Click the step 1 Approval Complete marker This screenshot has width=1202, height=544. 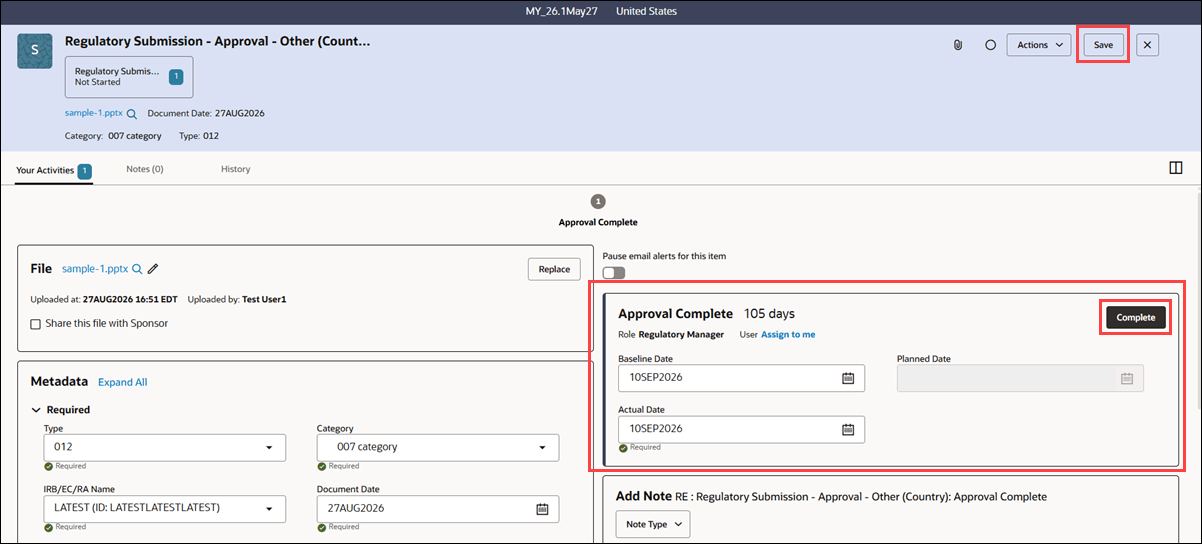[x=598, y=201]
